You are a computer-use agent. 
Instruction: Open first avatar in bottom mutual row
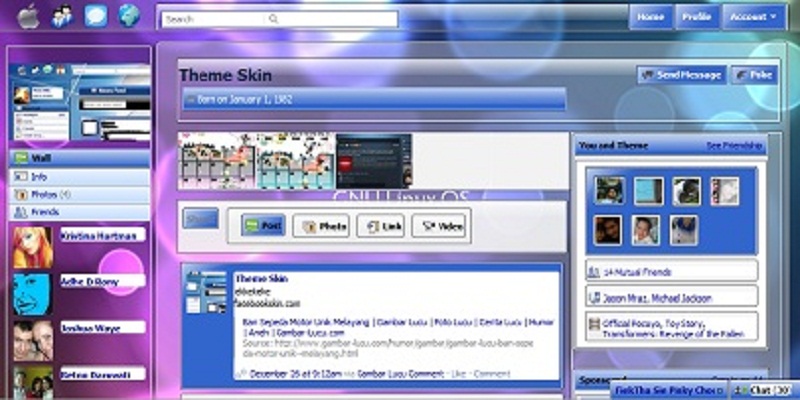(608, 230)
